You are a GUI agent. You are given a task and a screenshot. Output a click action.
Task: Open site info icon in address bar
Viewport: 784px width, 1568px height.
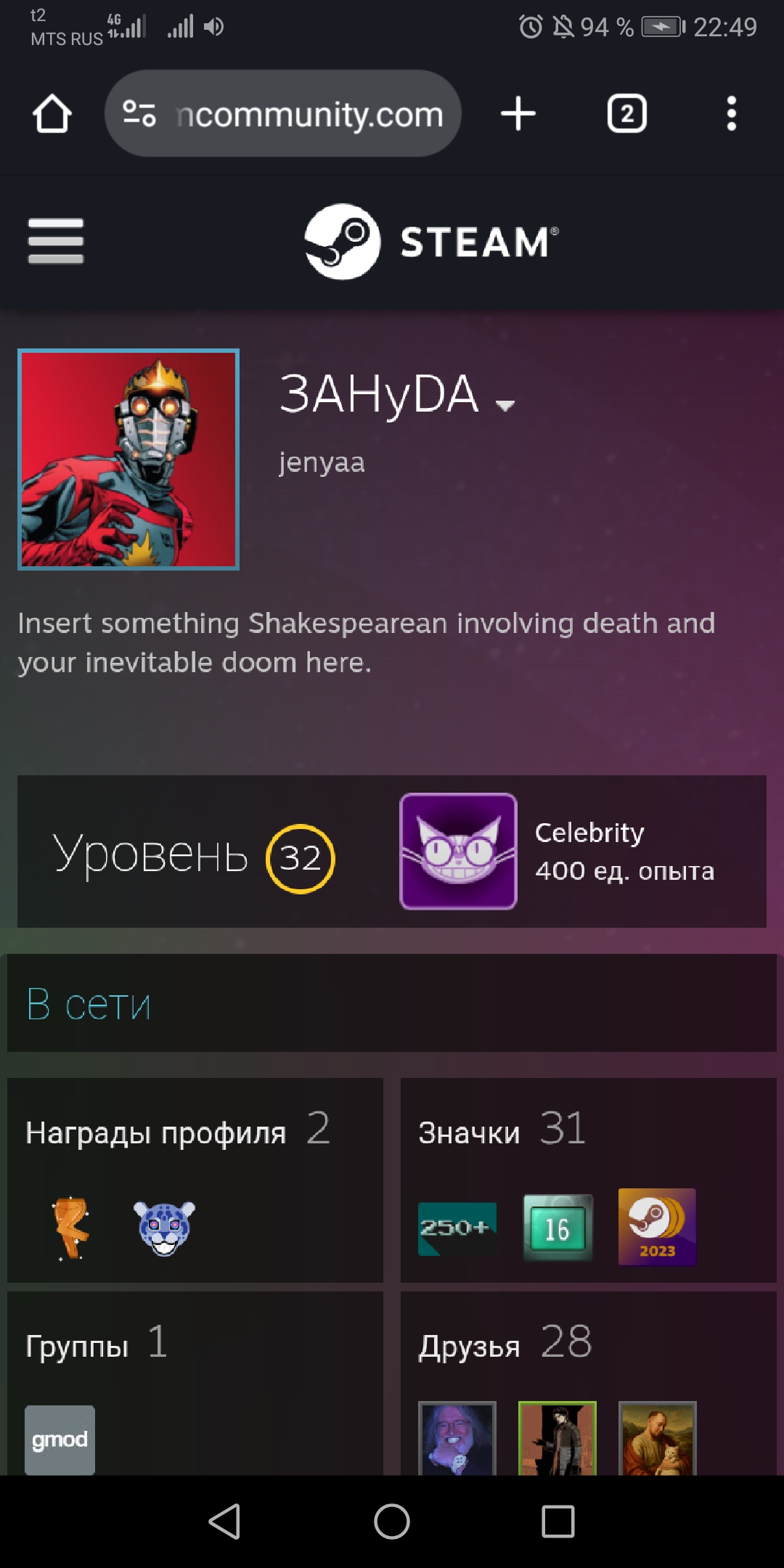pos(139,114)
